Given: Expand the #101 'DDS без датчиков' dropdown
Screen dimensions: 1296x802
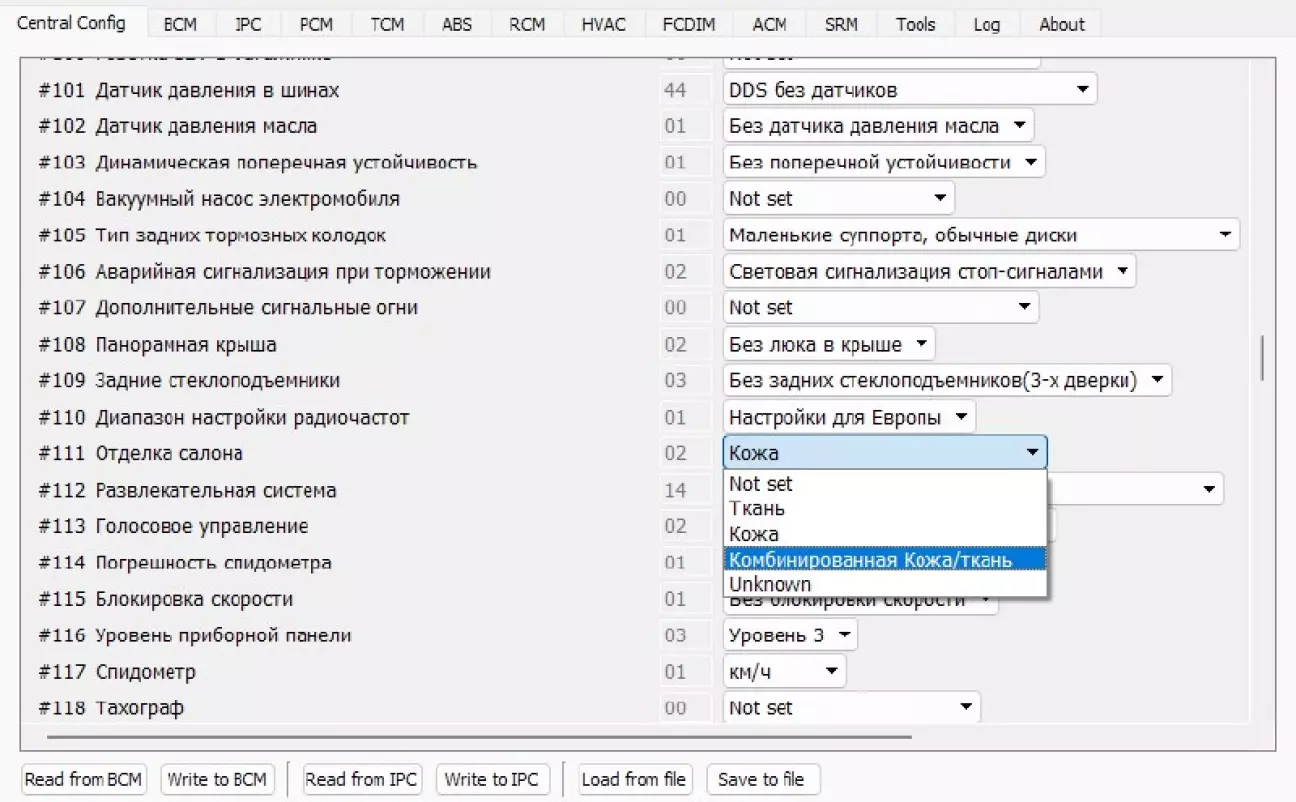Looking at the screenshot, I should [x=909, y=90].
